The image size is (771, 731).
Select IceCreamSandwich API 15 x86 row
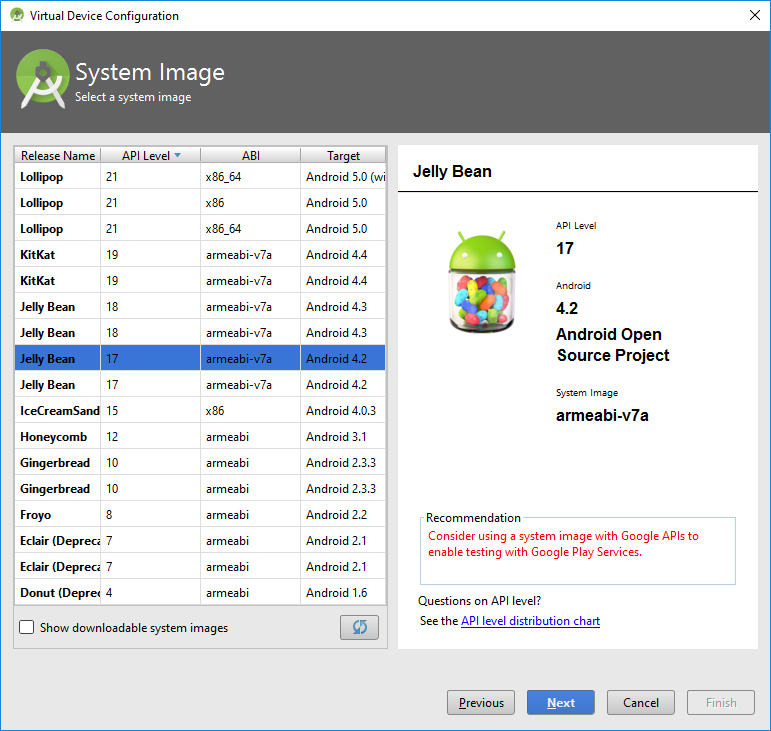[200, 410]
